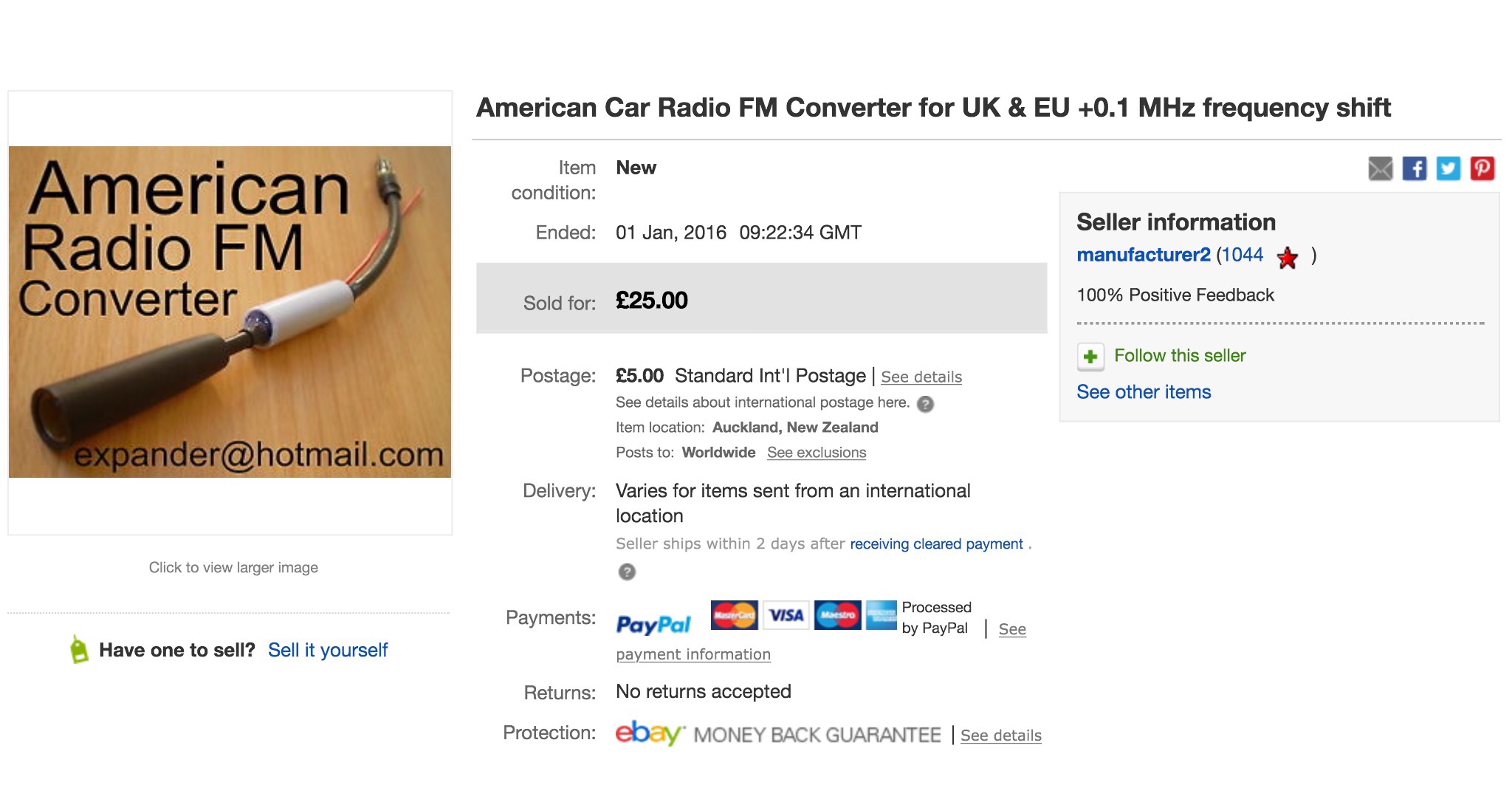Pin this listing on Pinterest
Image resolution: width=1512 pixels, height=785 pixels.
click(1482, 168)
